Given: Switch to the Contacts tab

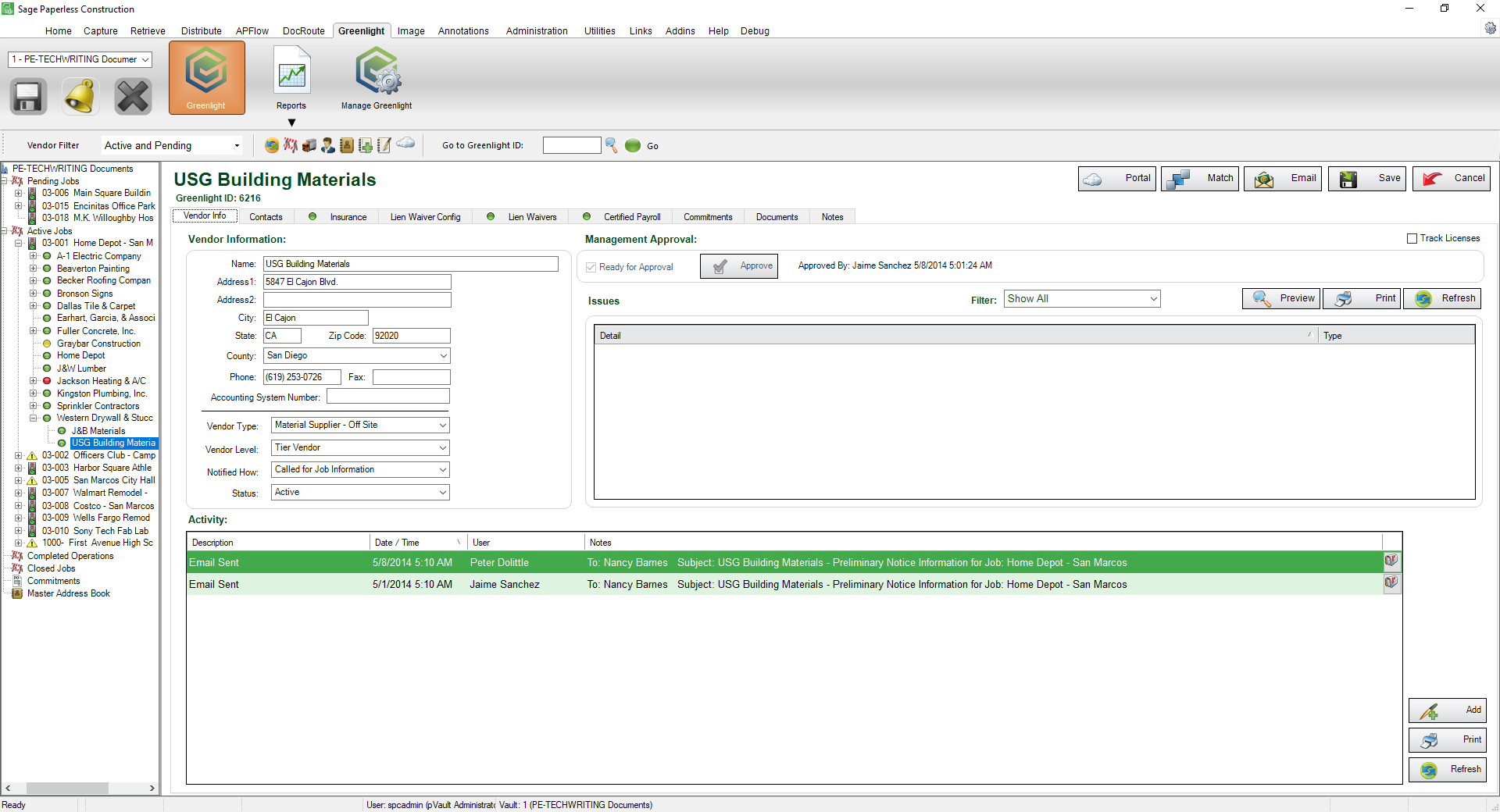Looking at the screenshot, I should pyautogui.click(x=266, y=217).
